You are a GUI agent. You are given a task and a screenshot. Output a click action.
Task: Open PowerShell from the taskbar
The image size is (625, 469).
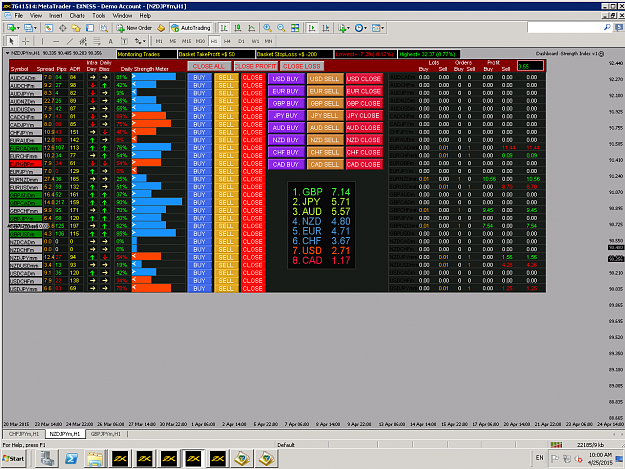(x=71, y=459)
